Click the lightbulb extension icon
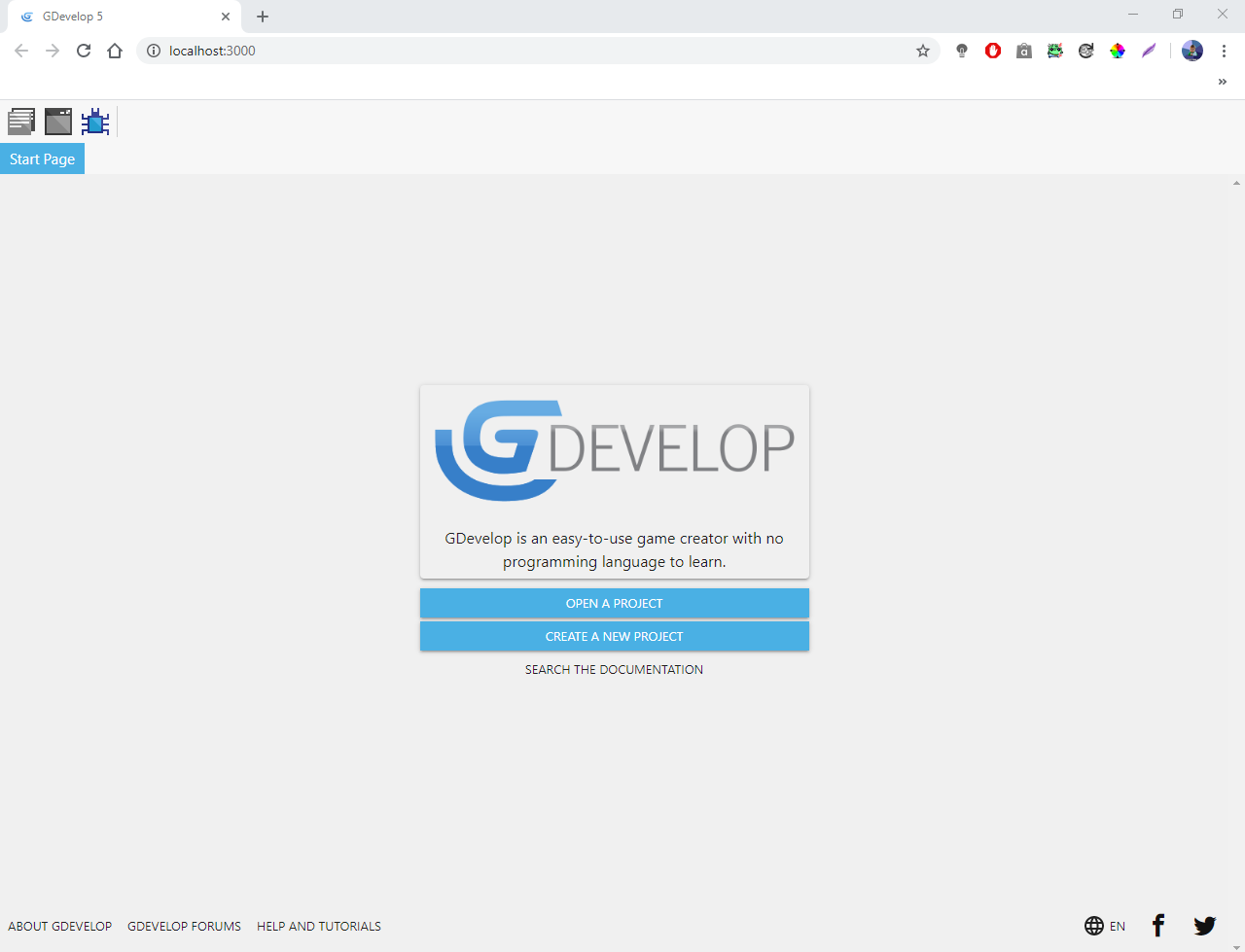The image size is (1245, 952). click(962, 51)
